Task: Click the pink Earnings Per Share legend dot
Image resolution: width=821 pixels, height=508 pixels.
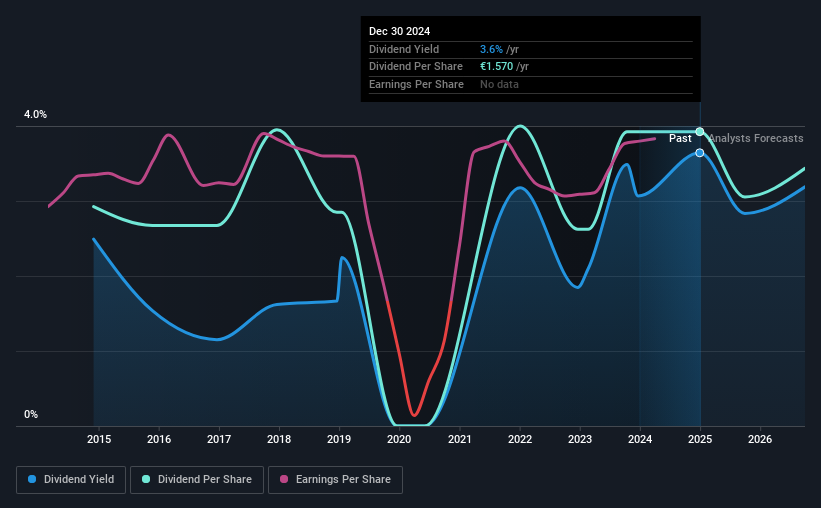Action: pyautogui.click(x=284, y=479)
